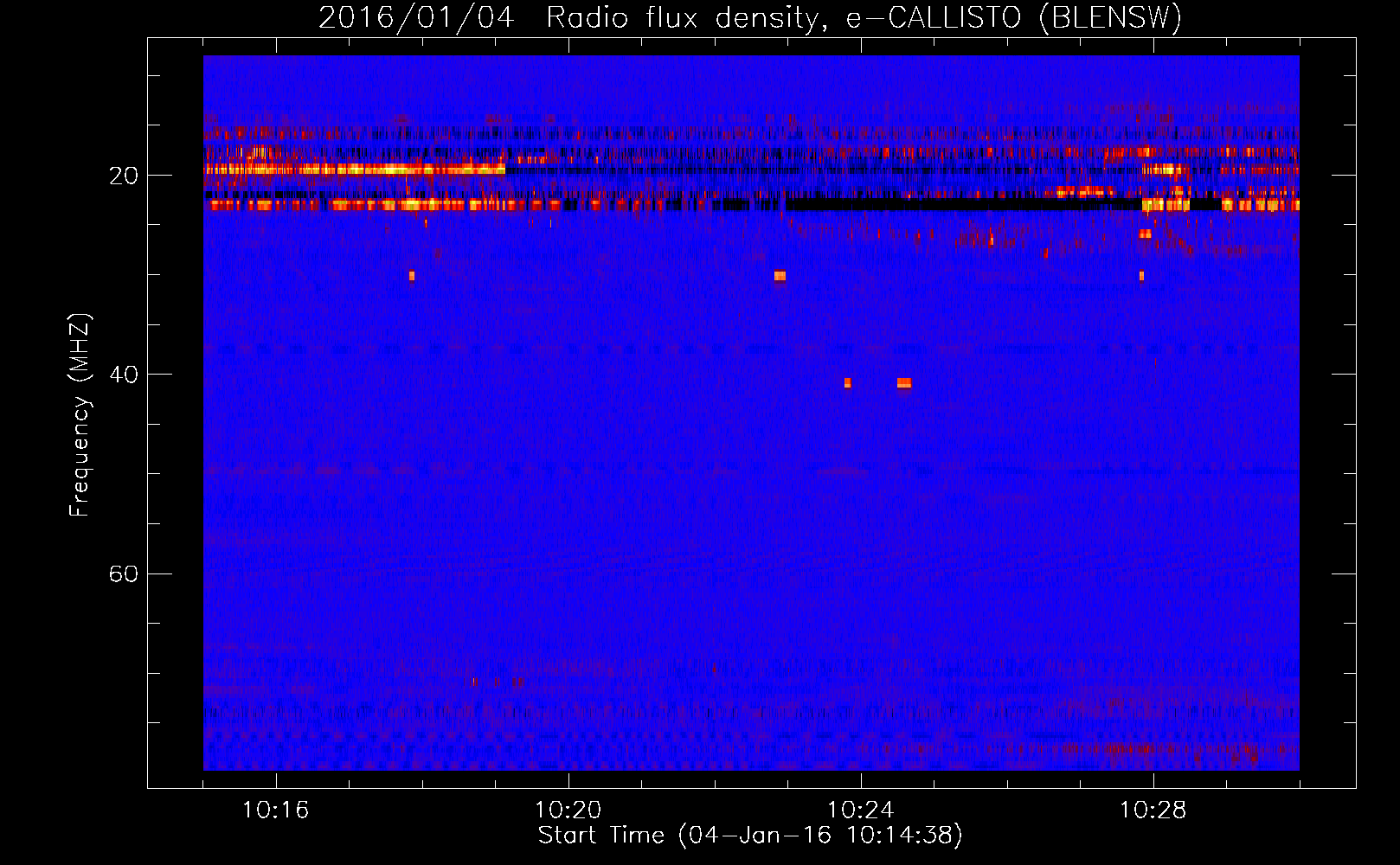Click the 10:28 time tick label

tap(1153, 811)
